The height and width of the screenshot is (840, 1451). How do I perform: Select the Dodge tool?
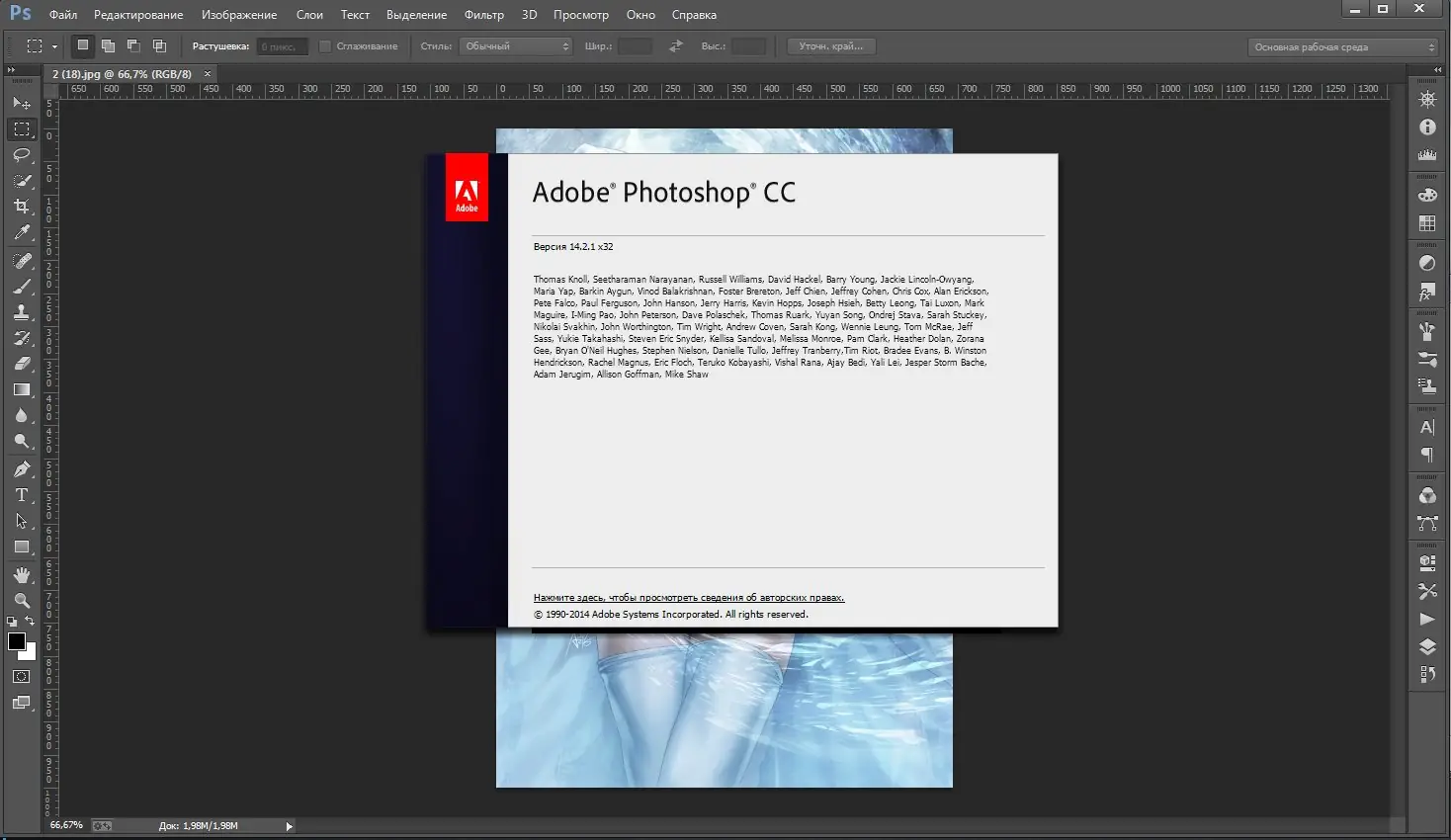click(22, 441)
